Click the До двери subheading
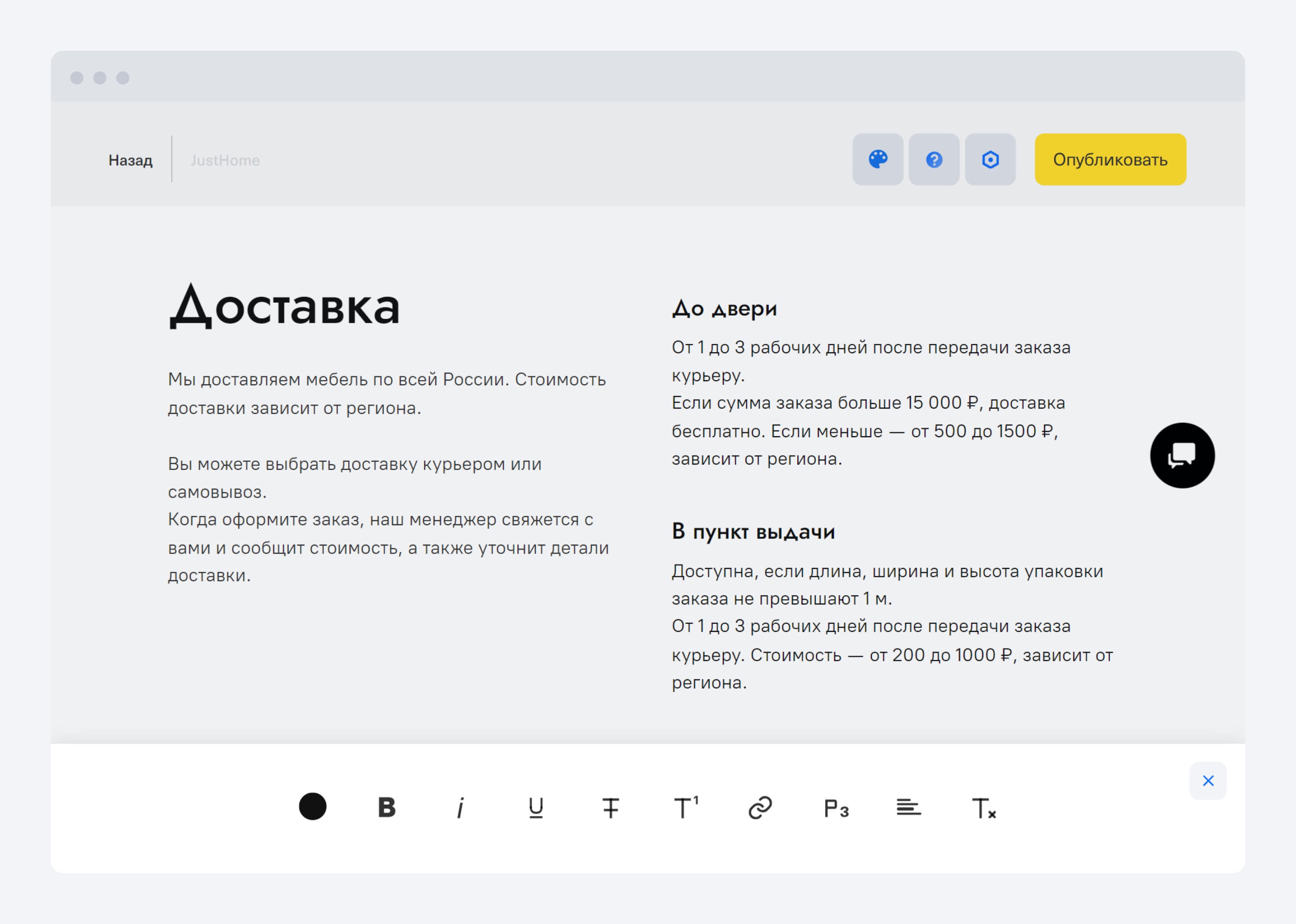This screenshot has width=1296, height=924. [725, 308]
